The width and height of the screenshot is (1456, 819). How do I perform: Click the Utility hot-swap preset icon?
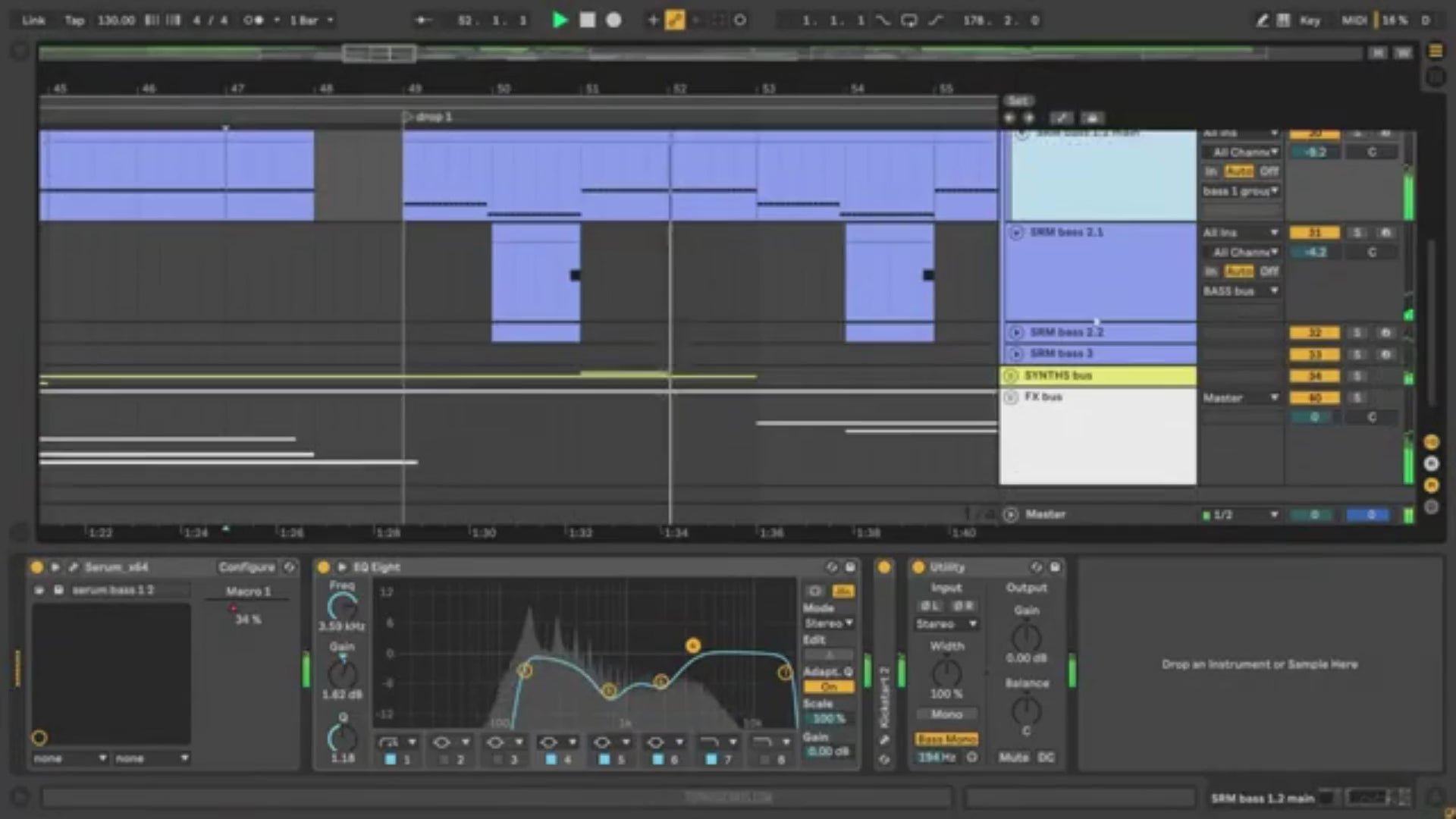pyautogui.click(x=1037, y=567)
